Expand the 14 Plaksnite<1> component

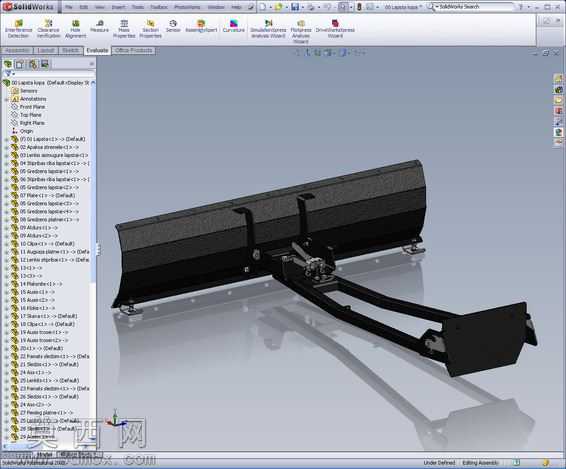click(x=6, y=284)
